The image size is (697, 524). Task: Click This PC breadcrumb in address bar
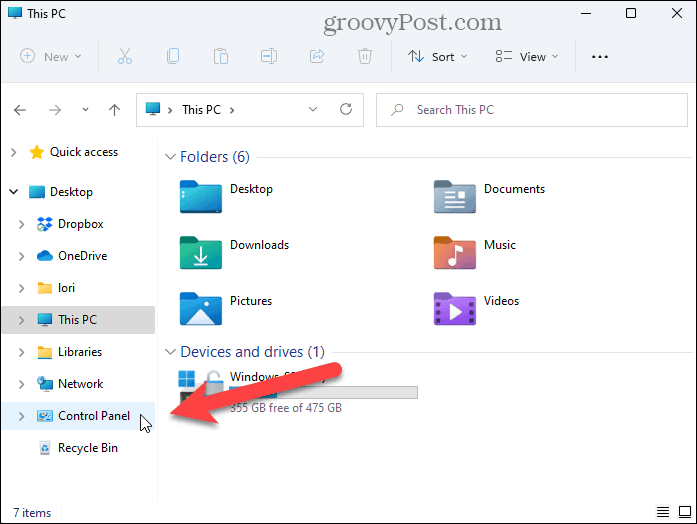tap(201, 110)
